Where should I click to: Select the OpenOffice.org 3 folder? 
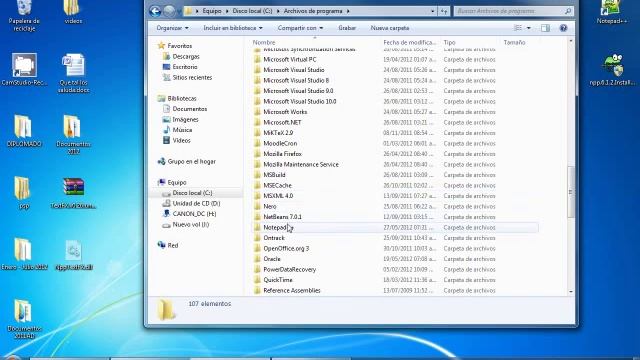(286, 249)
